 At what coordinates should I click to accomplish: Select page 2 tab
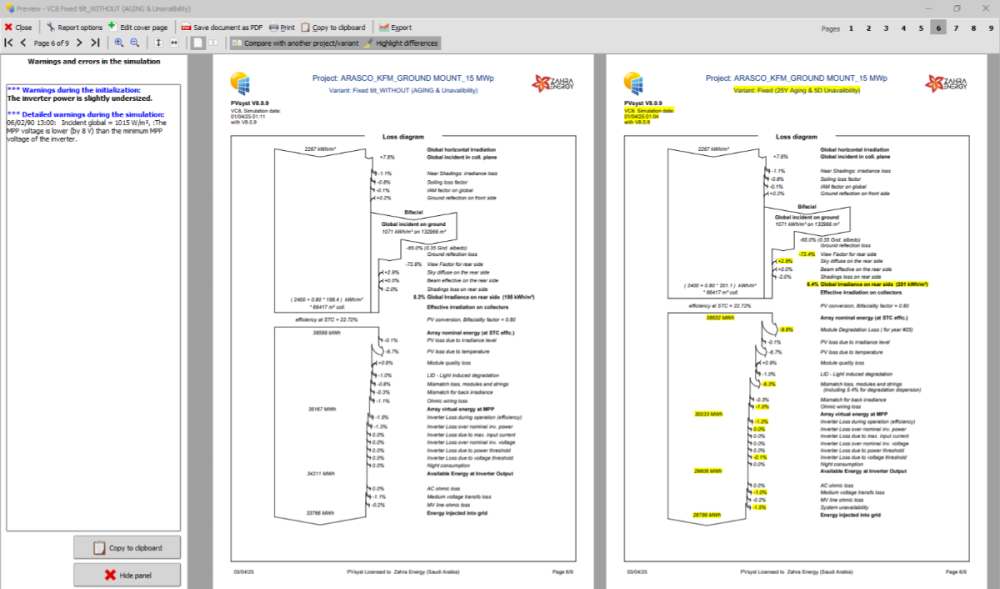pos(869,28)
